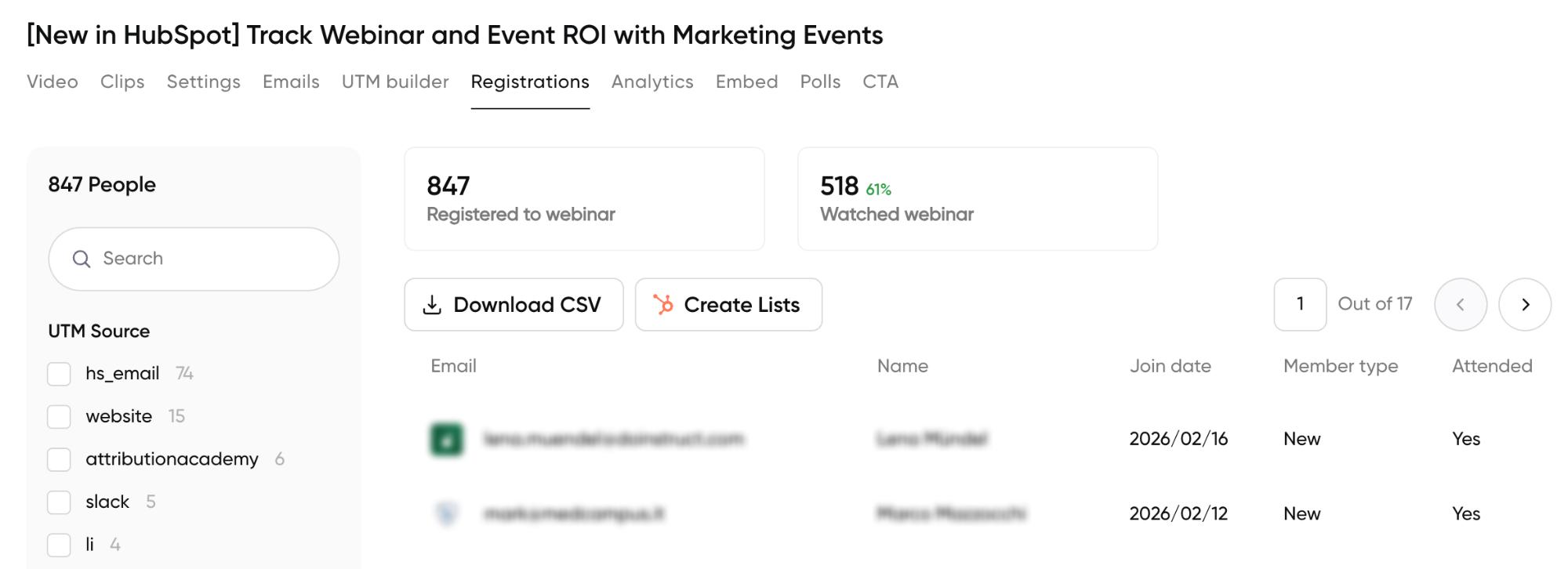The image size is (1568, 569).
Task: Go to the previous page arrow
Action: [1461, 305]
